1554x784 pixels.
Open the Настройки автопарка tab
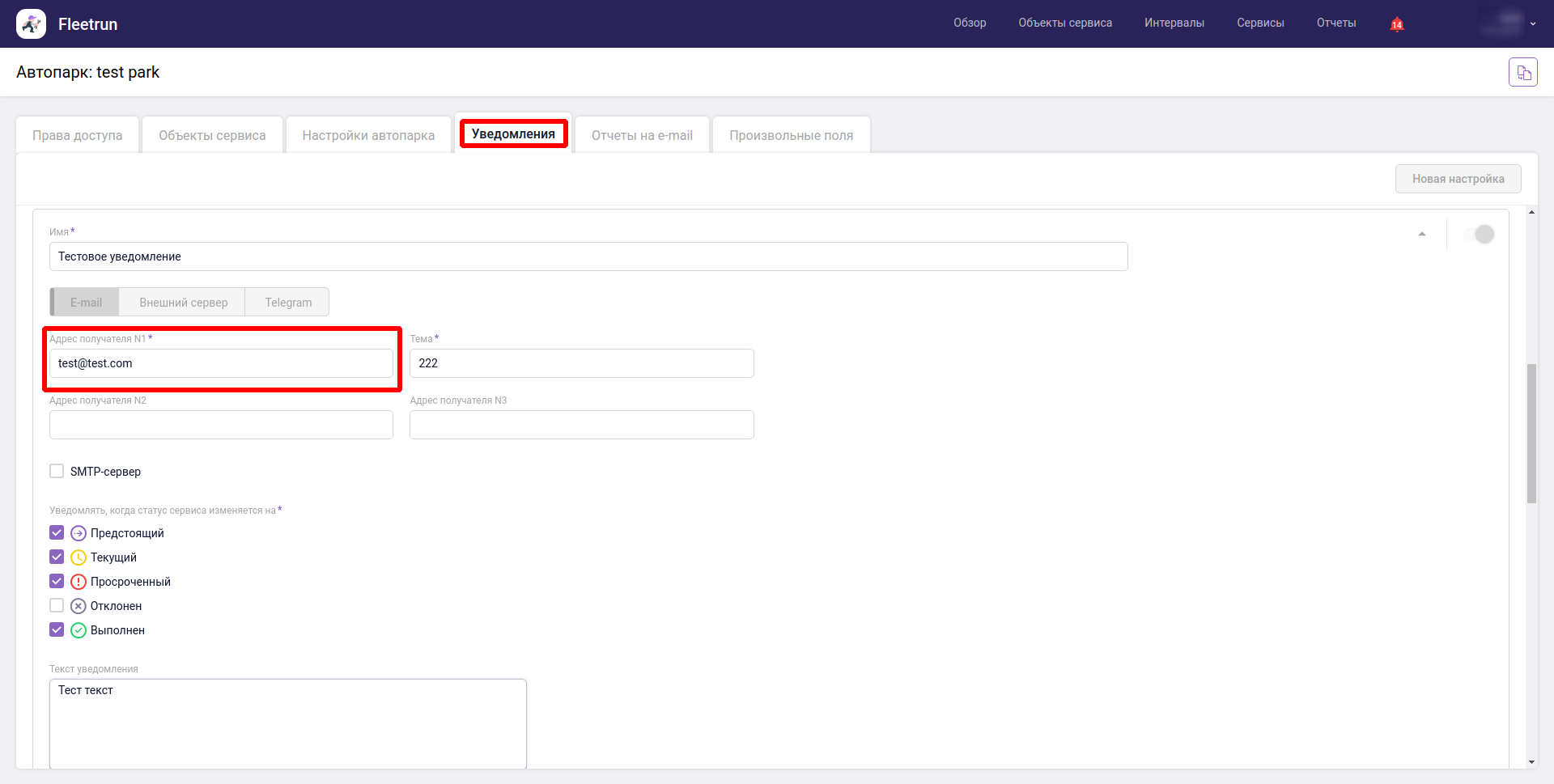tap(368, 135)
